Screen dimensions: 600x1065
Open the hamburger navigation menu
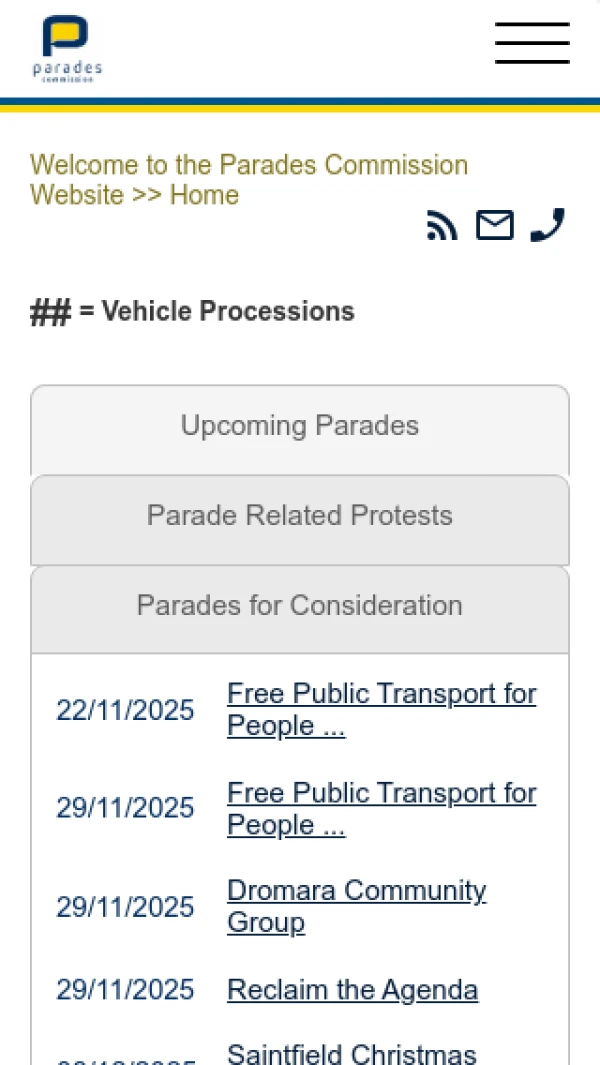coord(532,44)
